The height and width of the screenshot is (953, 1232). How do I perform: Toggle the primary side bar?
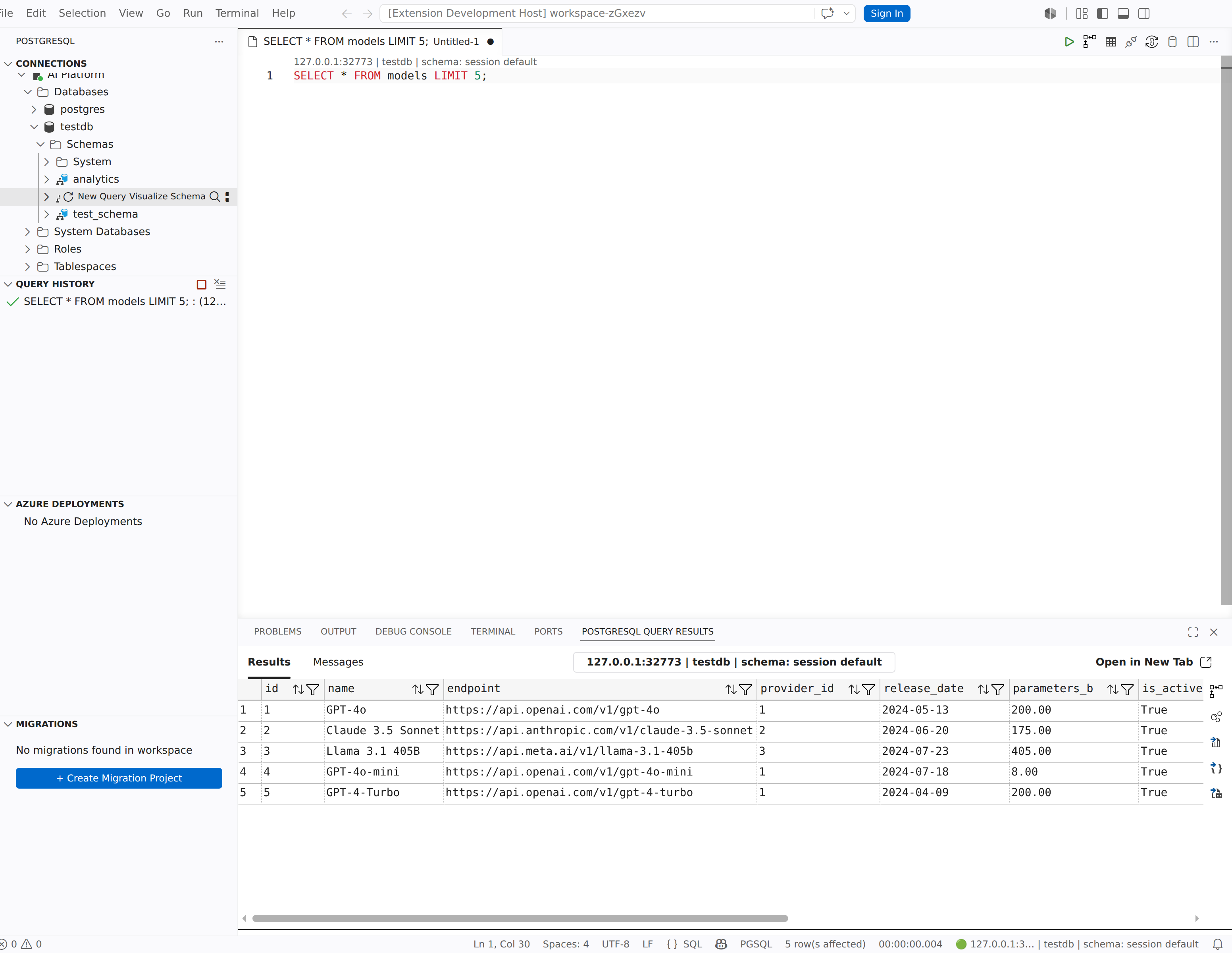[x=1103, y=14]
